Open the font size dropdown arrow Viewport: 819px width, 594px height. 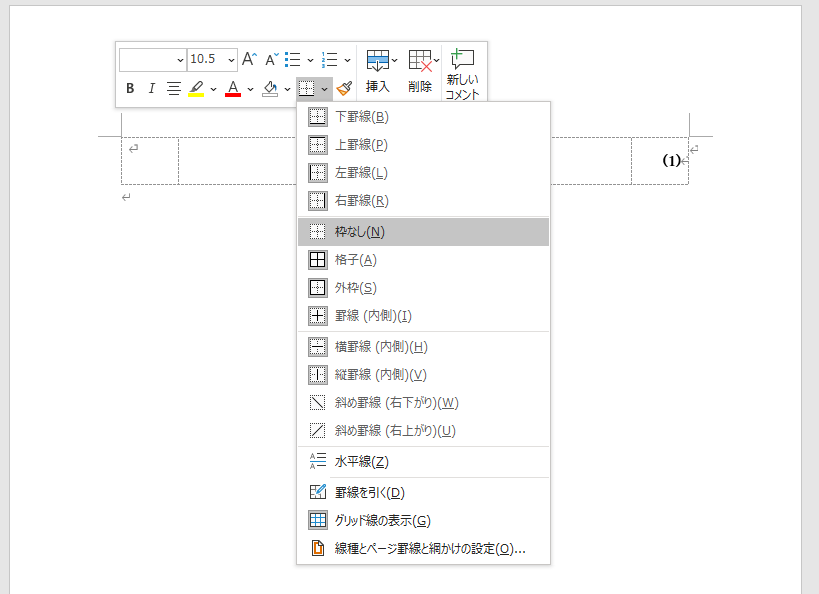pyautogui.click(x=231, y=60)
